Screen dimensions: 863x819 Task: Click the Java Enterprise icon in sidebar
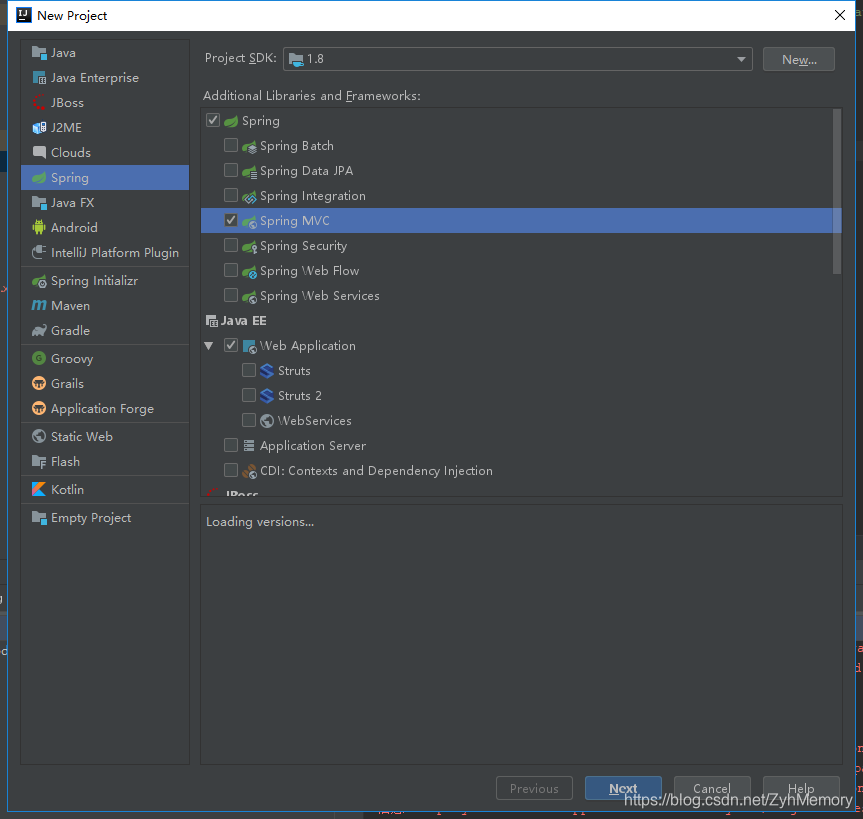pyautogui.click(x=39, y=78)
